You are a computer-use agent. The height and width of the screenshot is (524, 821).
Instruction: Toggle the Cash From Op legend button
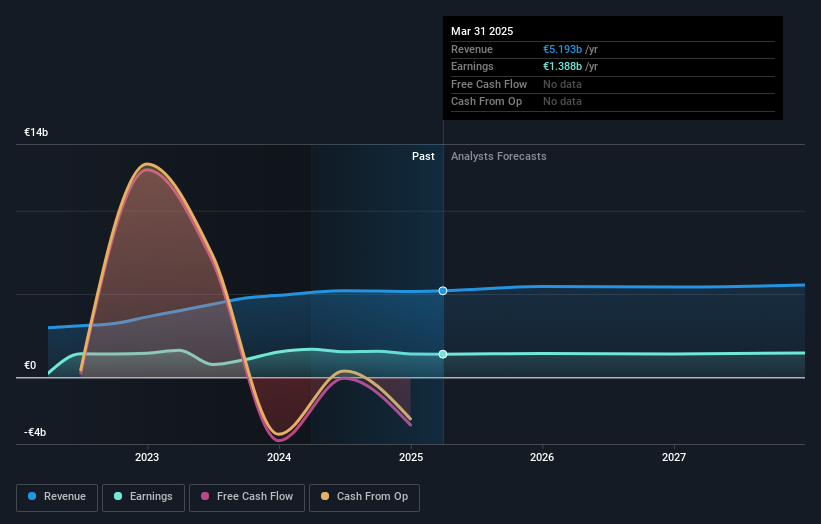tap(364, 497)
